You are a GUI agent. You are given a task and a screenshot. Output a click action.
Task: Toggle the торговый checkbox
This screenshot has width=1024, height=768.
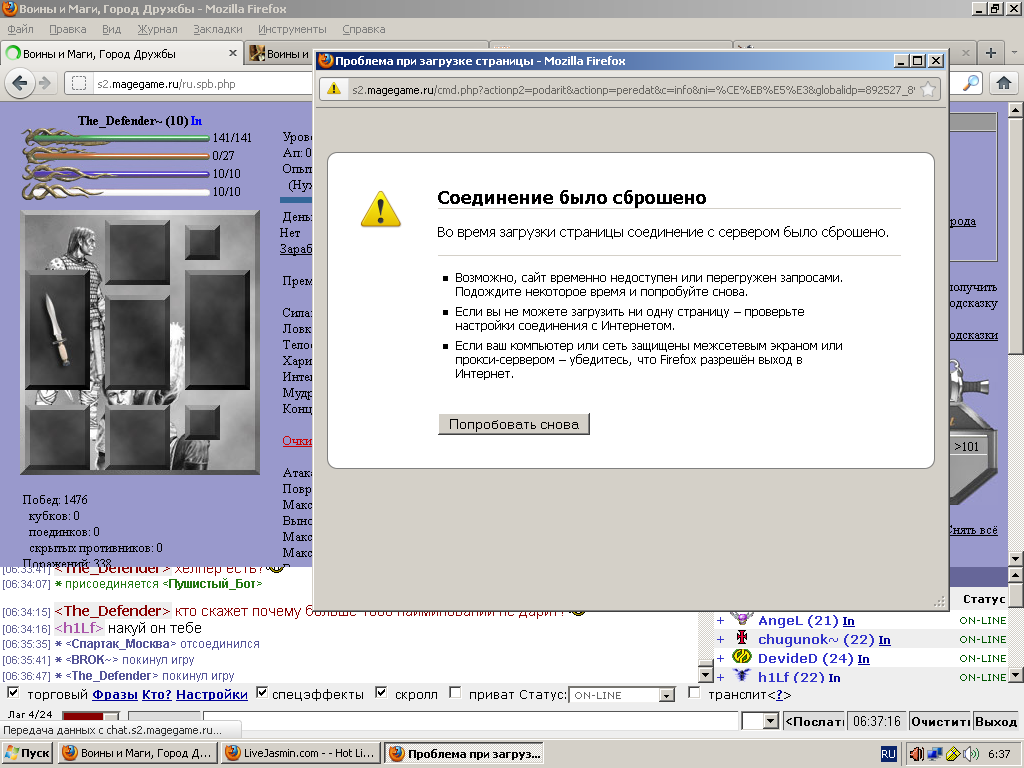(x=13, y=692)
